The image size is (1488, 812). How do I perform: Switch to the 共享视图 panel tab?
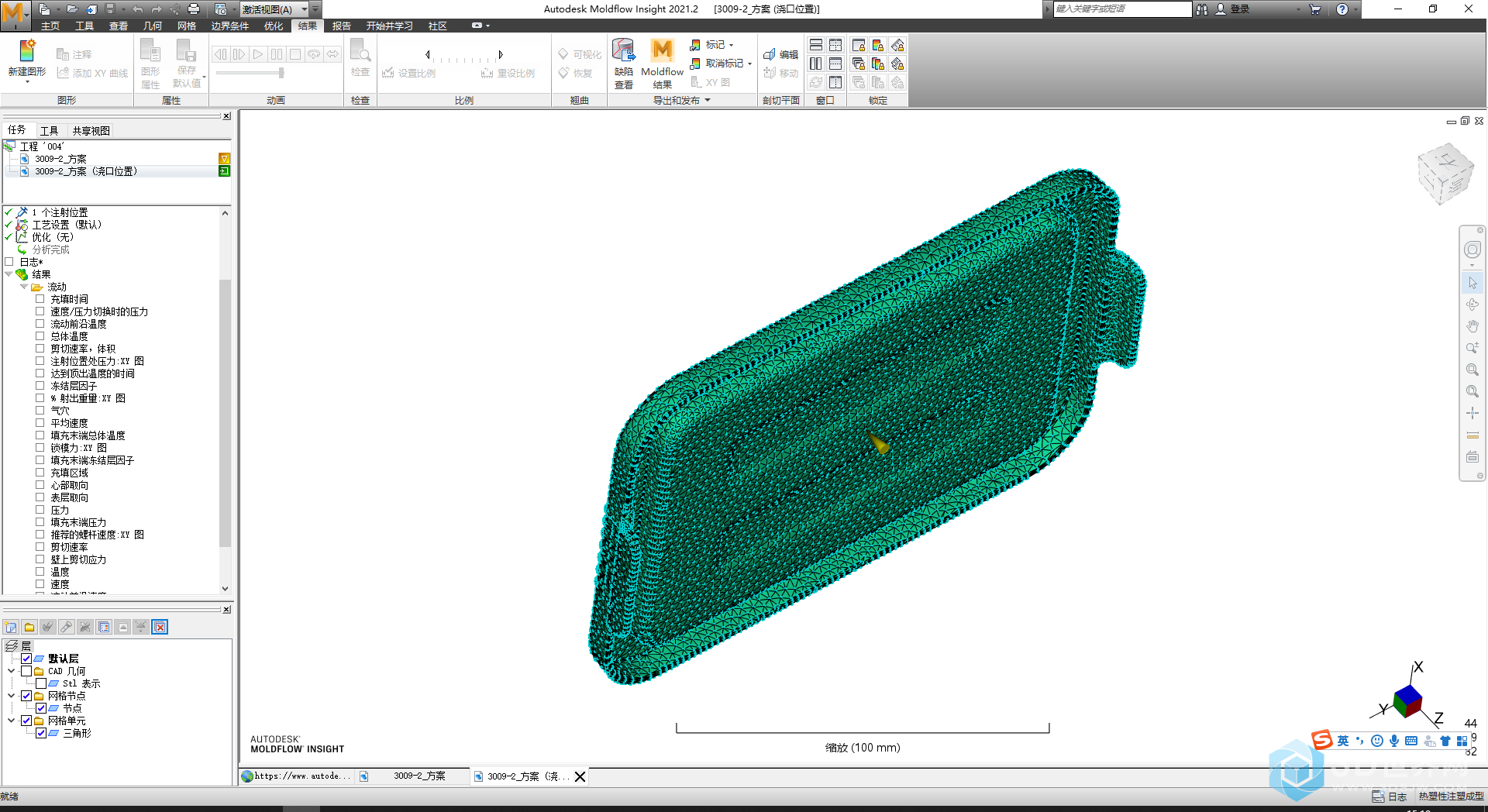click(x=91, y=130)
